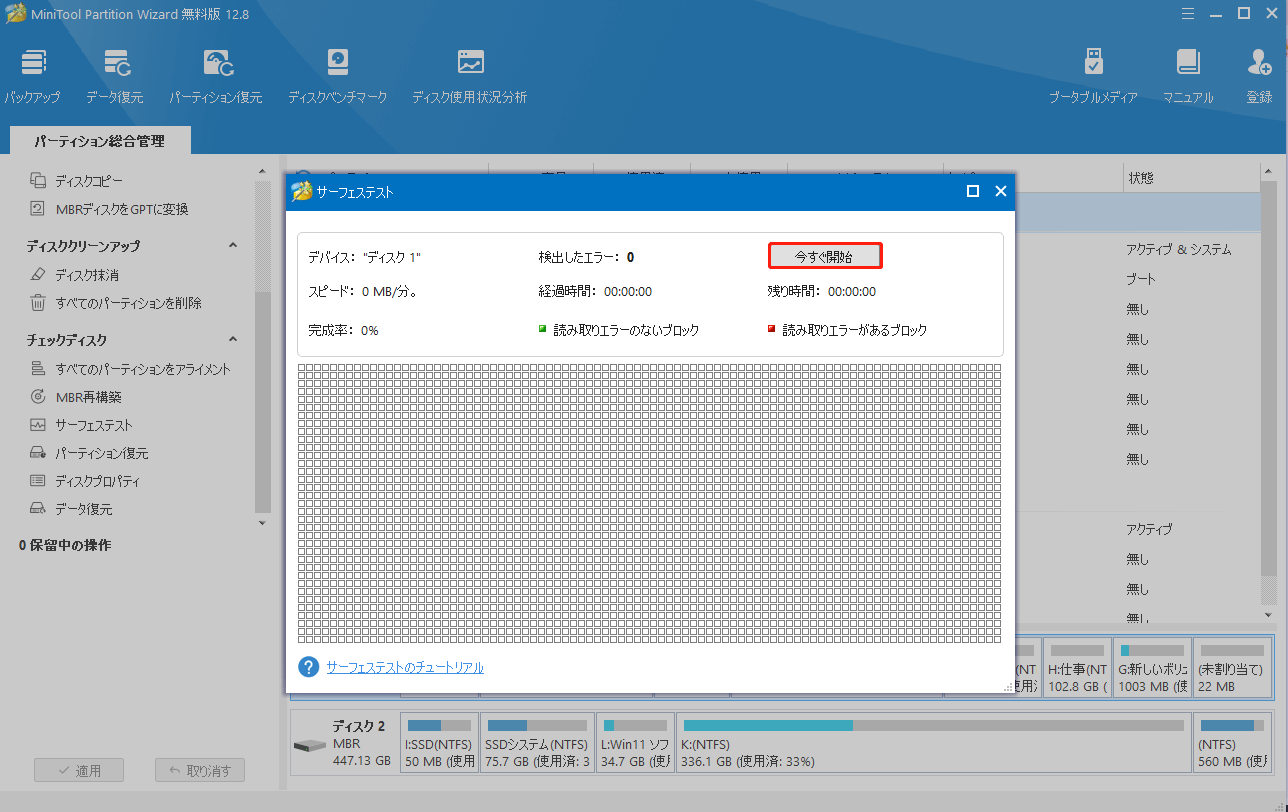1288x812 pixels.
Task: Open ディスクプロパティ in sidebar
Action: click(x=84, y=481)
